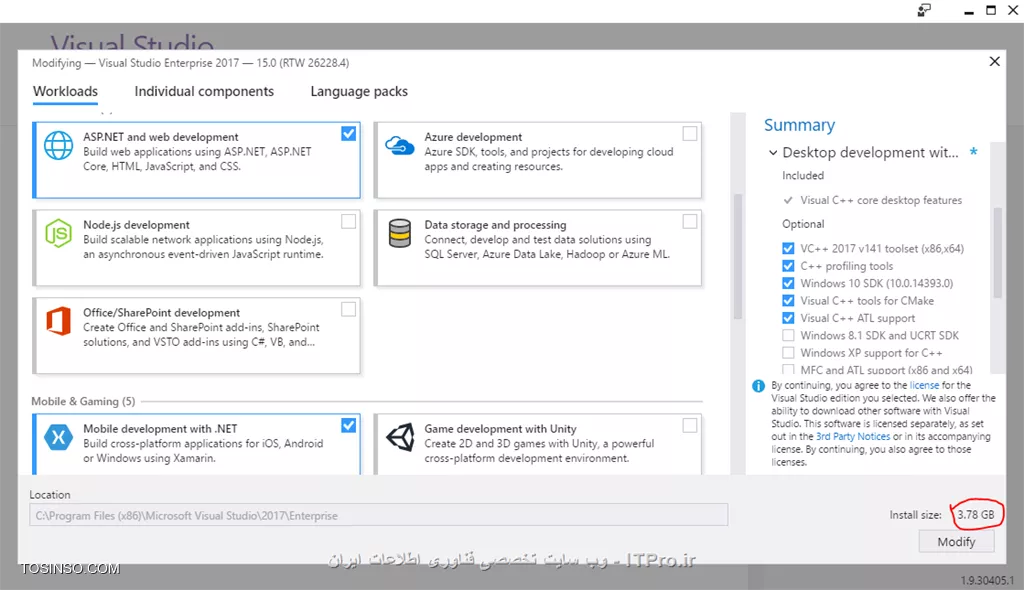Click the Optional label in Summary

click(x=803, y=223)
